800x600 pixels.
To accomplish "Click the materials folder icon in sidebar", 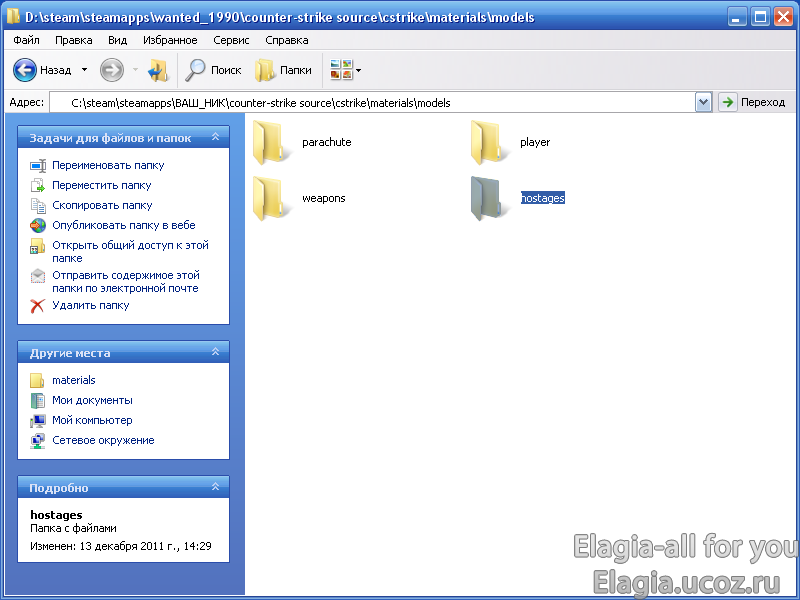I will pyautogui.click(x=37, y=381).
